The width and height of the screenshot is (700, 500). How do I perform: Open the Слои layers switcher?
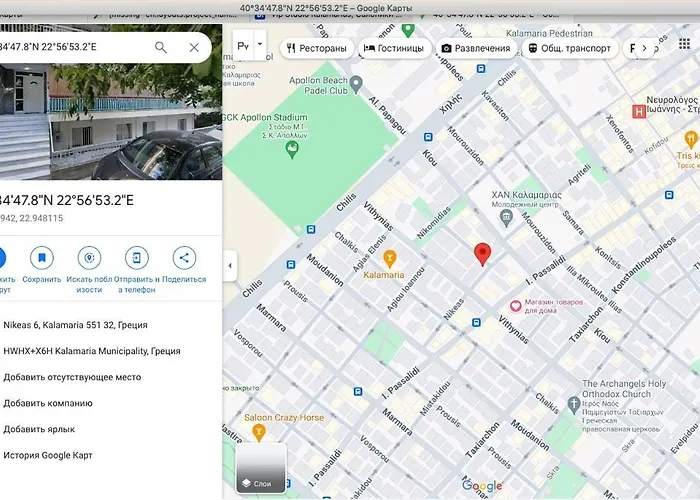[261, 468]
